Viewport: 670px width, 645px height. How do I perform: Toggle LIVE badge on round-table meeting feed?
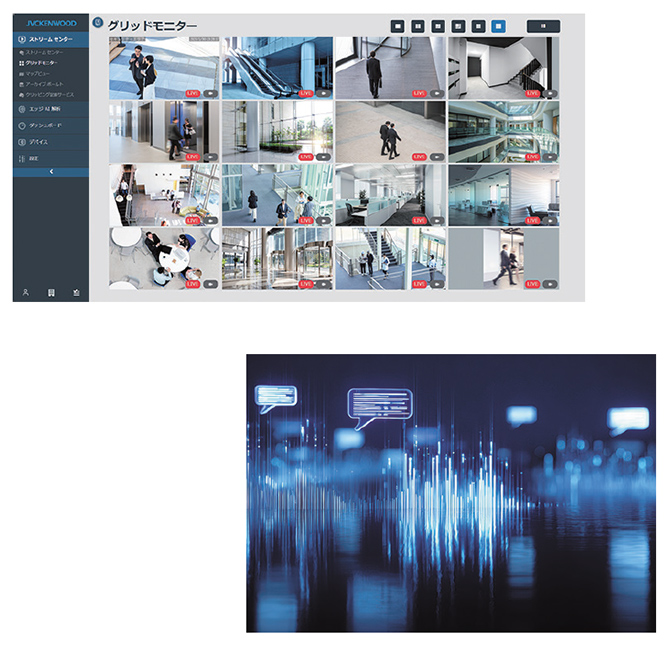[193, 284]
